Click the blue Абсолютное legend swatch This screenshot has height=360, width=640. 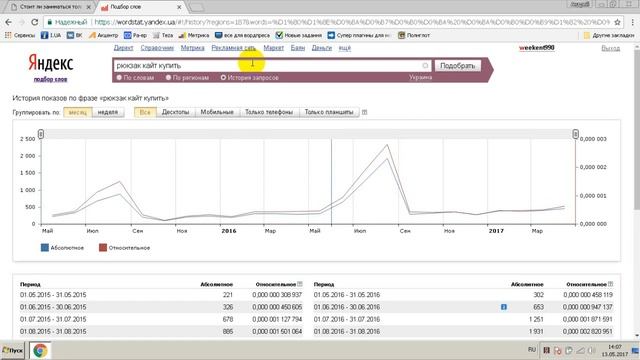click(x=45, y=248)
